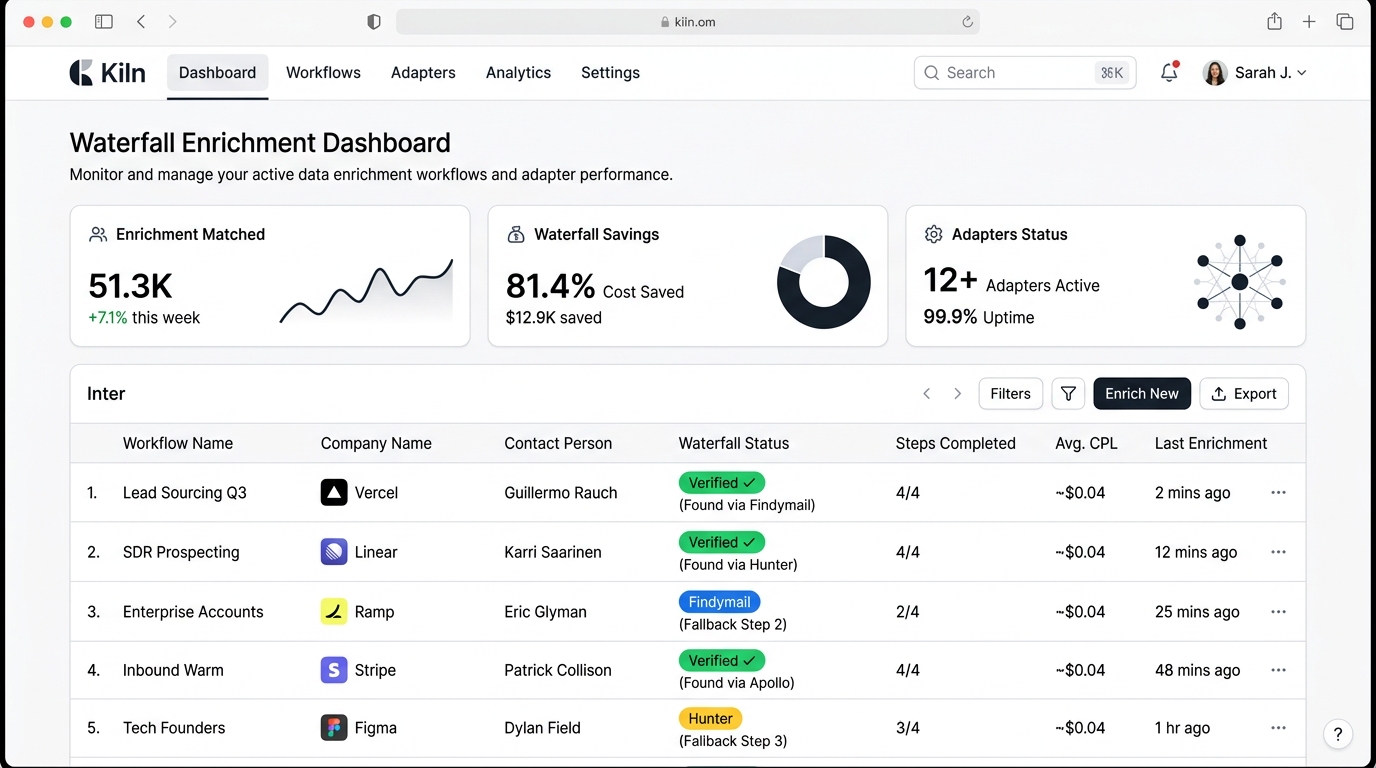
Task: Click the browser address bar
Action: tap(688, 22)
